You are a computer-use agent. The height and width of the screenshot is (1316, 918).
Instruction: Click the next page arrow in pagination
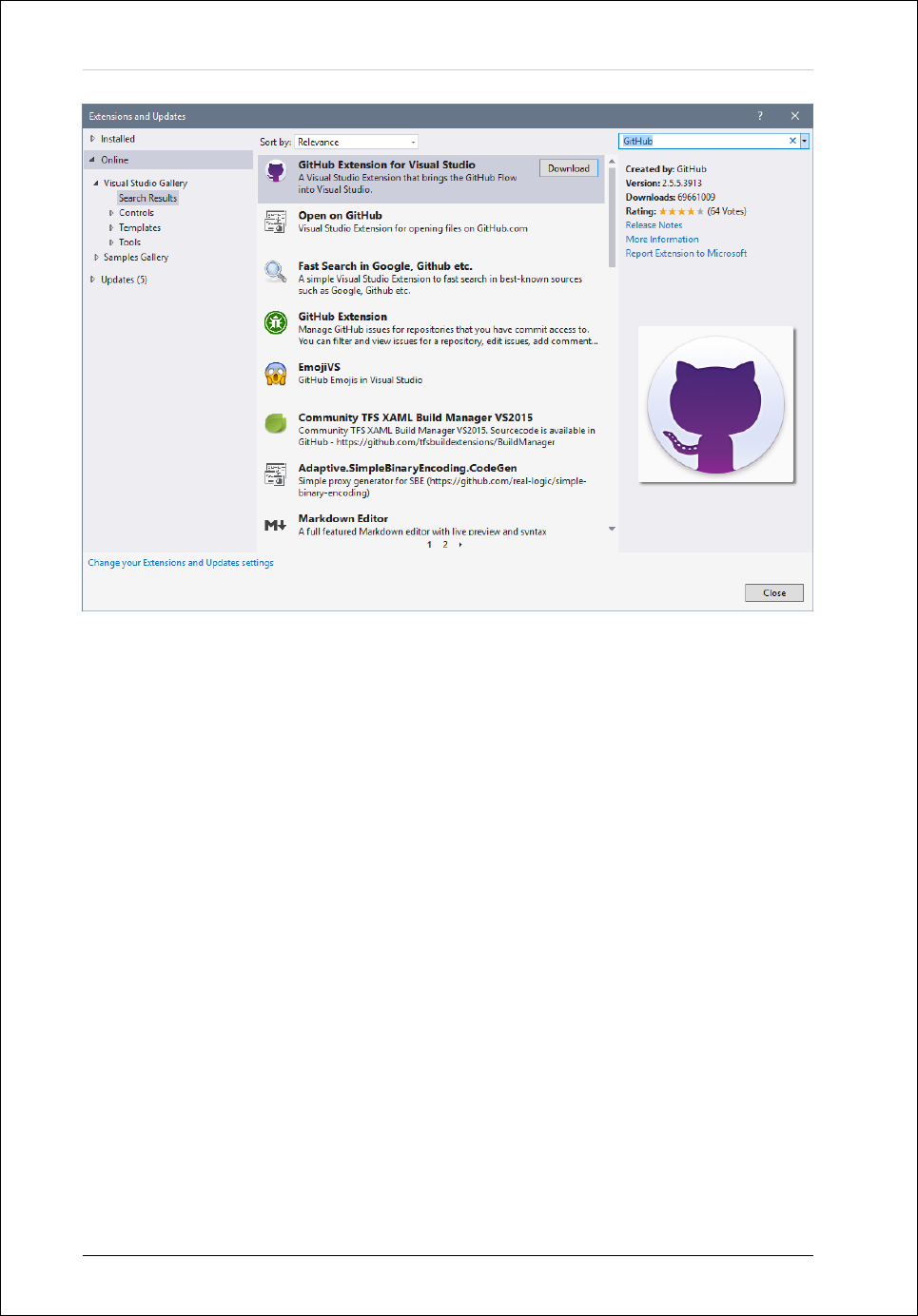coord(460,545)
